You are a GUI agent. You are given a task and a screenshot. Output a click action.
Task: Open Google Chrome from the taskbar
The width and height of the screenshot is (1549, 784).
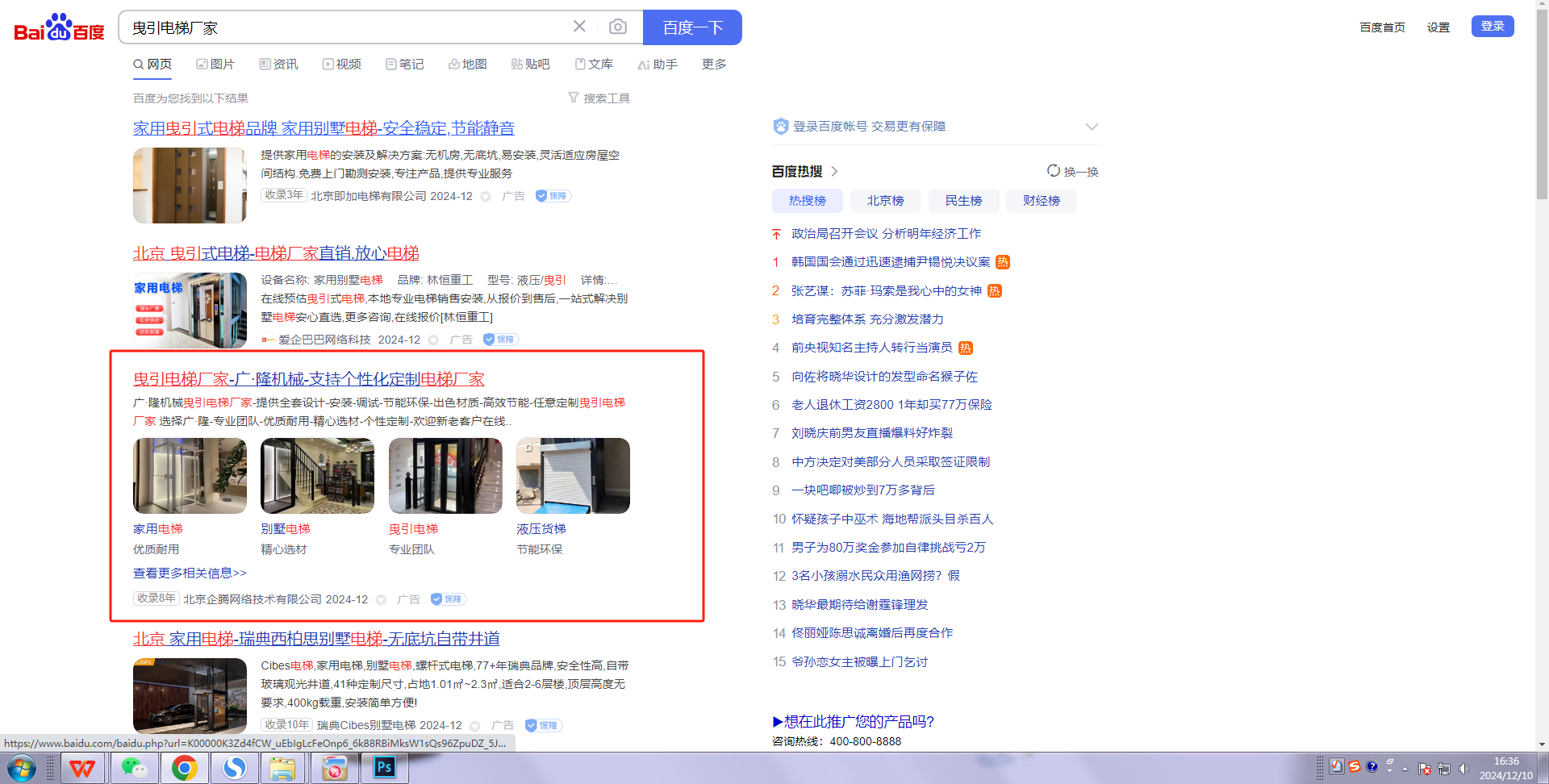click(184, 769)
